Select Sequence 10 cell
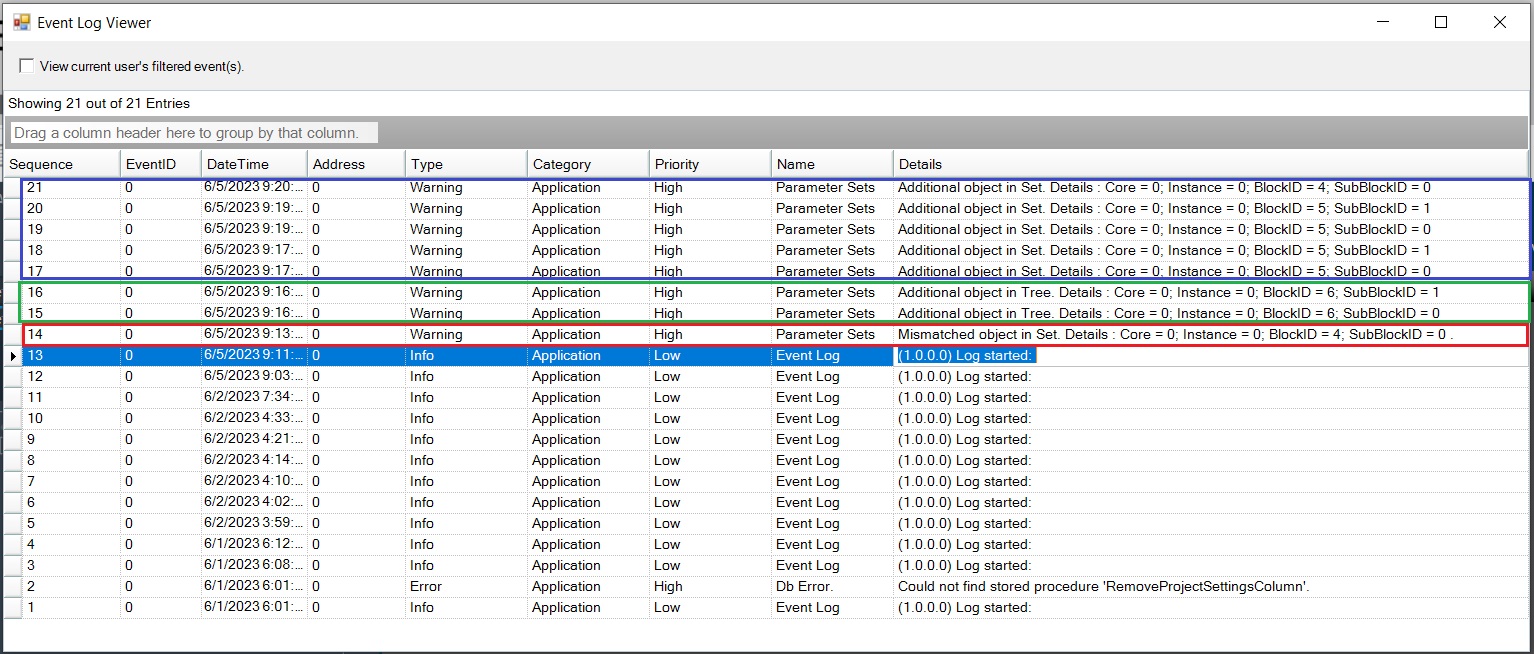 [71, 418]
